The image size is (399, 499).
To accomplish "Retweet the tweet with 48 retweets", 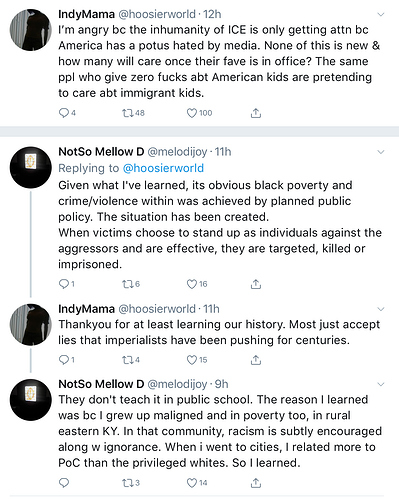I will click(x=127, y=113).
